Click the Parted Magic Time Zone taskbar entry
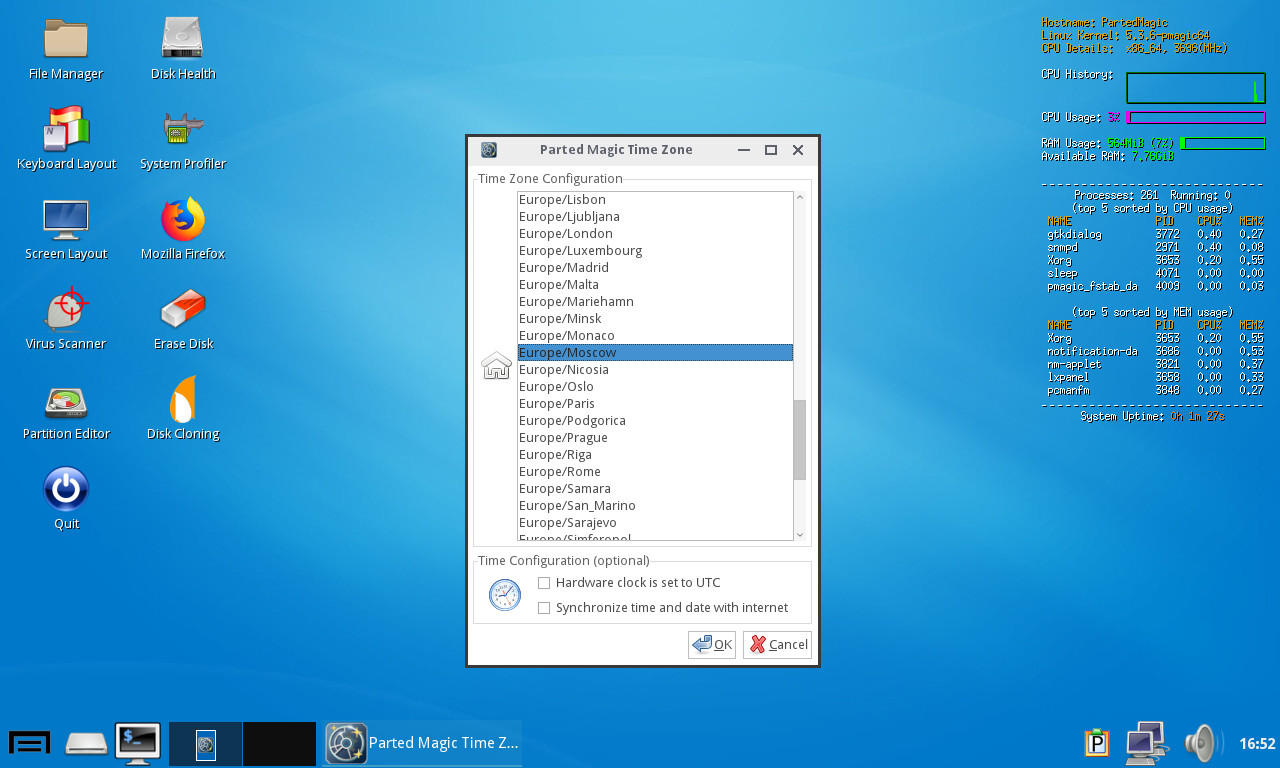 423,743
